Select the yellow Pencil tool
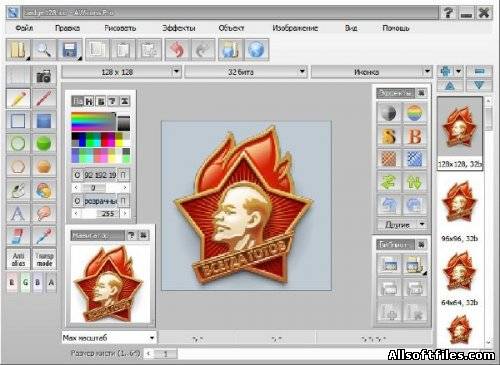The height and width of the screenshot is (365, 500). click(x=18, y=98)
